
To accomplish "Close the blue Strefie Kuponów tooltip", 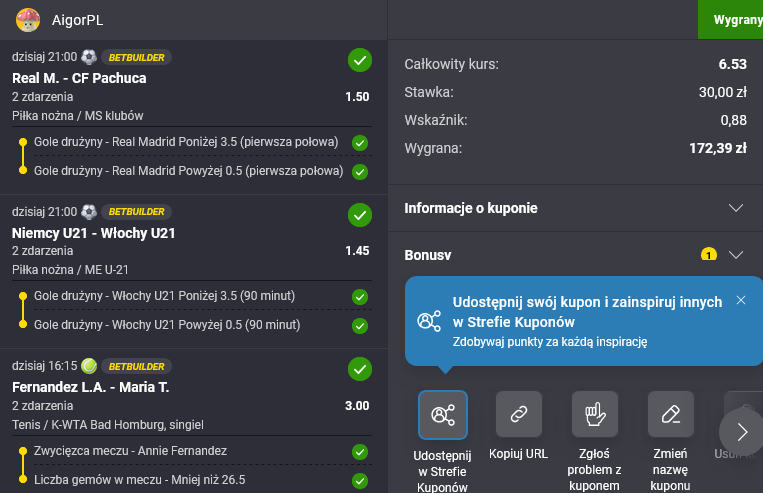I will point(740,300).
